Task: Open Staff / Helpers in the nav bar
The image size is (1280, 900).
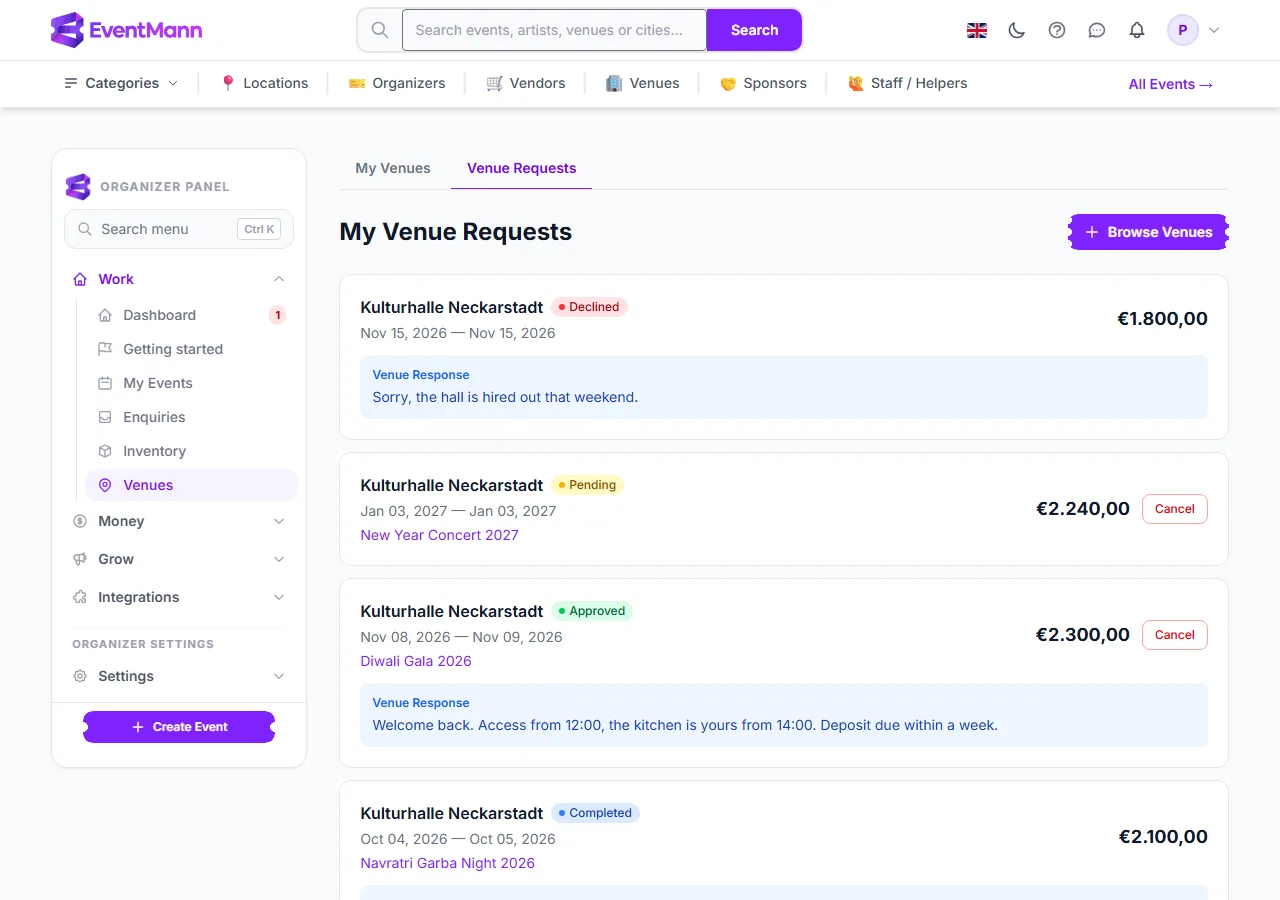Action: [x=907, y=83]
